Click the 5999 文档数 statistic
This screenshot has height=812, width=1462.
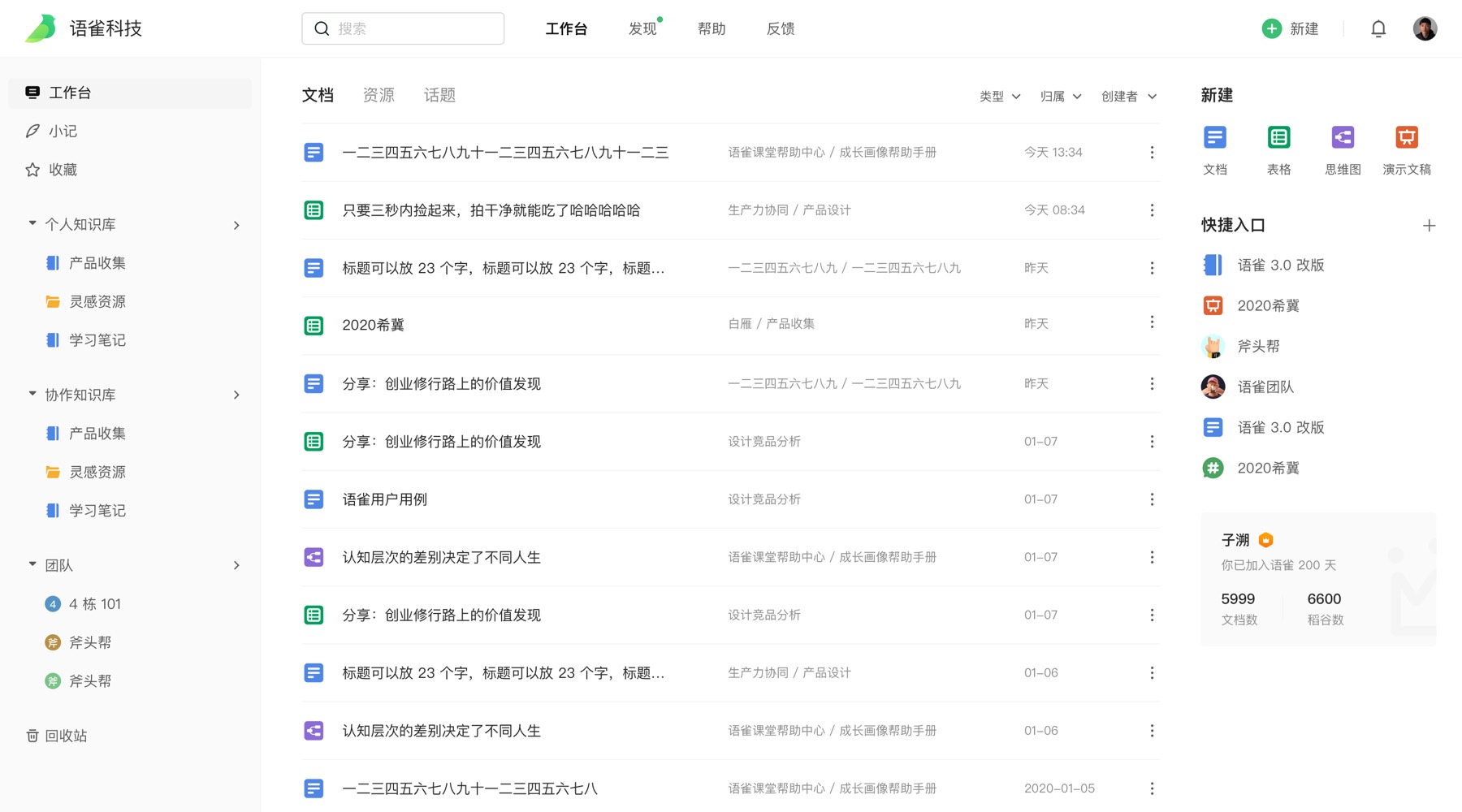tap(1239, 608)
